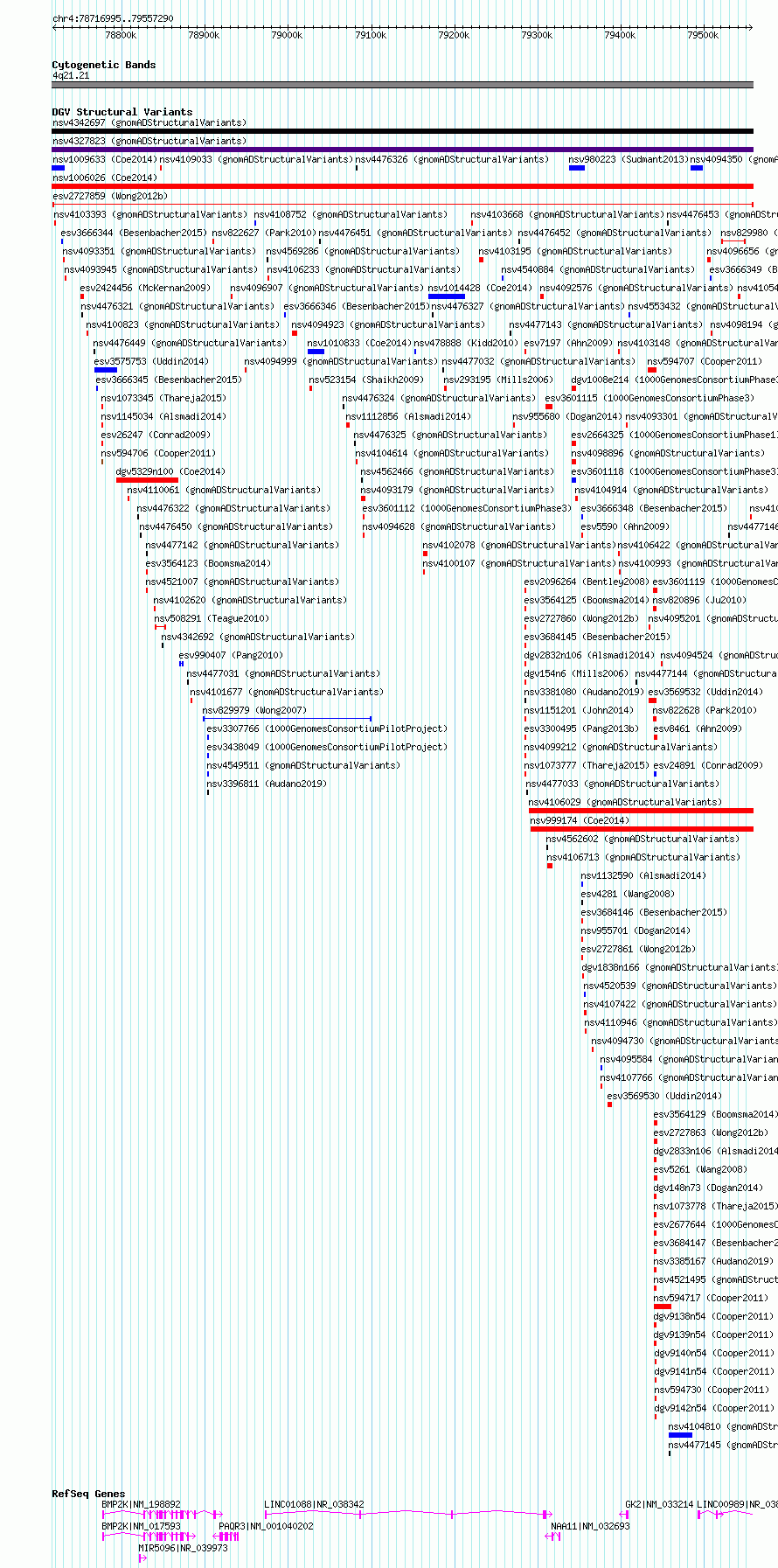Click esv7197 (Ahn2009) label
The width and height of the screenshot is (778, 1568).
pos(568,343)
